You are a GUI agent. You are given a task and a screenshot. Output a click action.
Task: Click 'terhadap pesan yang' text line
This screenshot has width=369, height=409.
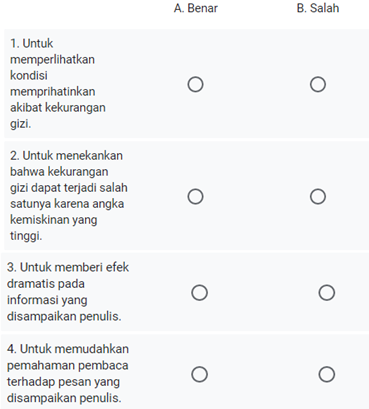63,382
